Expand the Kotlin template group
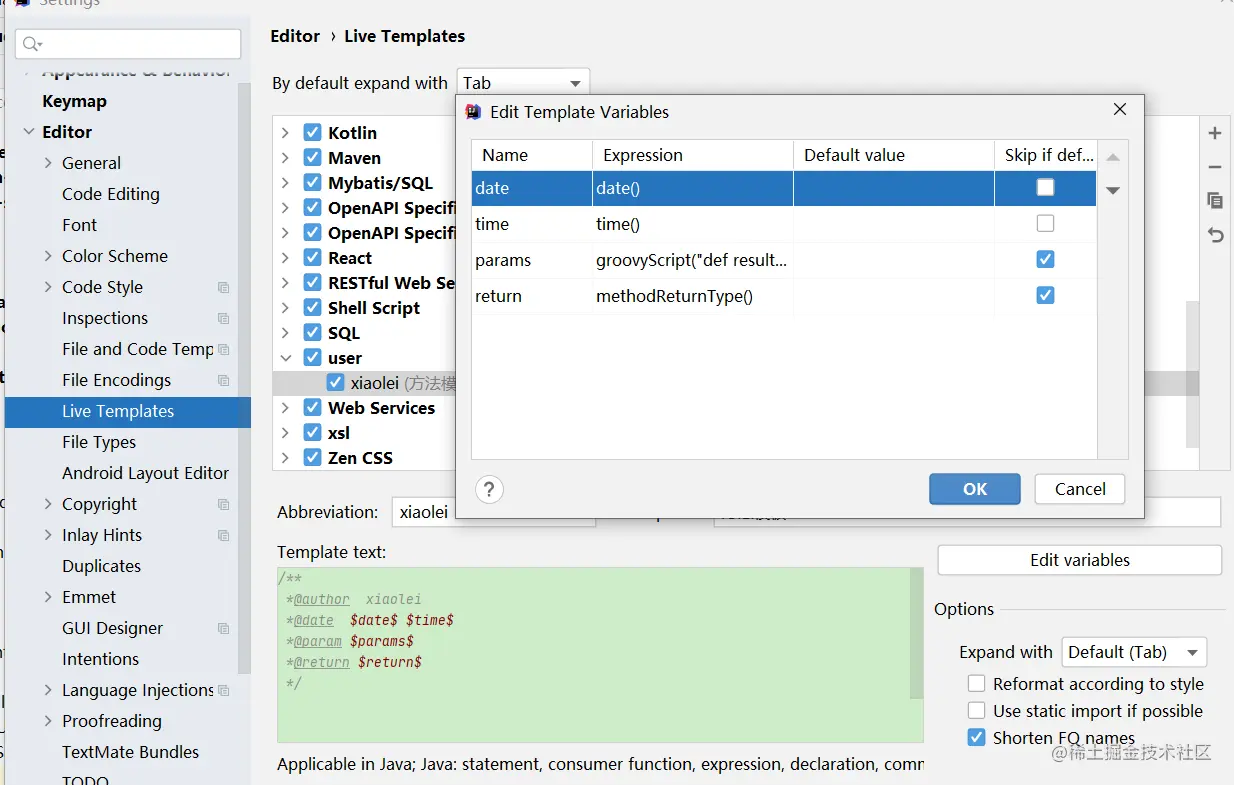The image size is (1234, 785). pos(286,132)
